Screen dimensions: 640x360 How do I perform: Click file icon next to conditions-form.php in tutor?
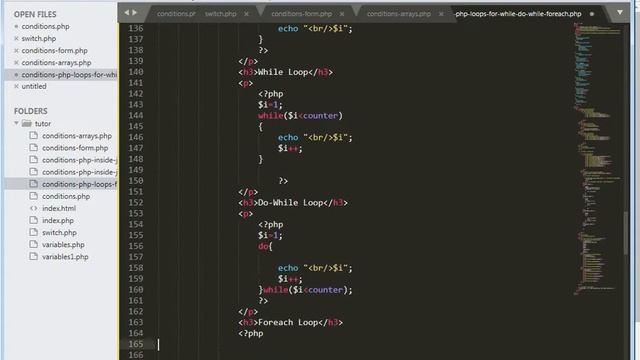tap(33, 147)
